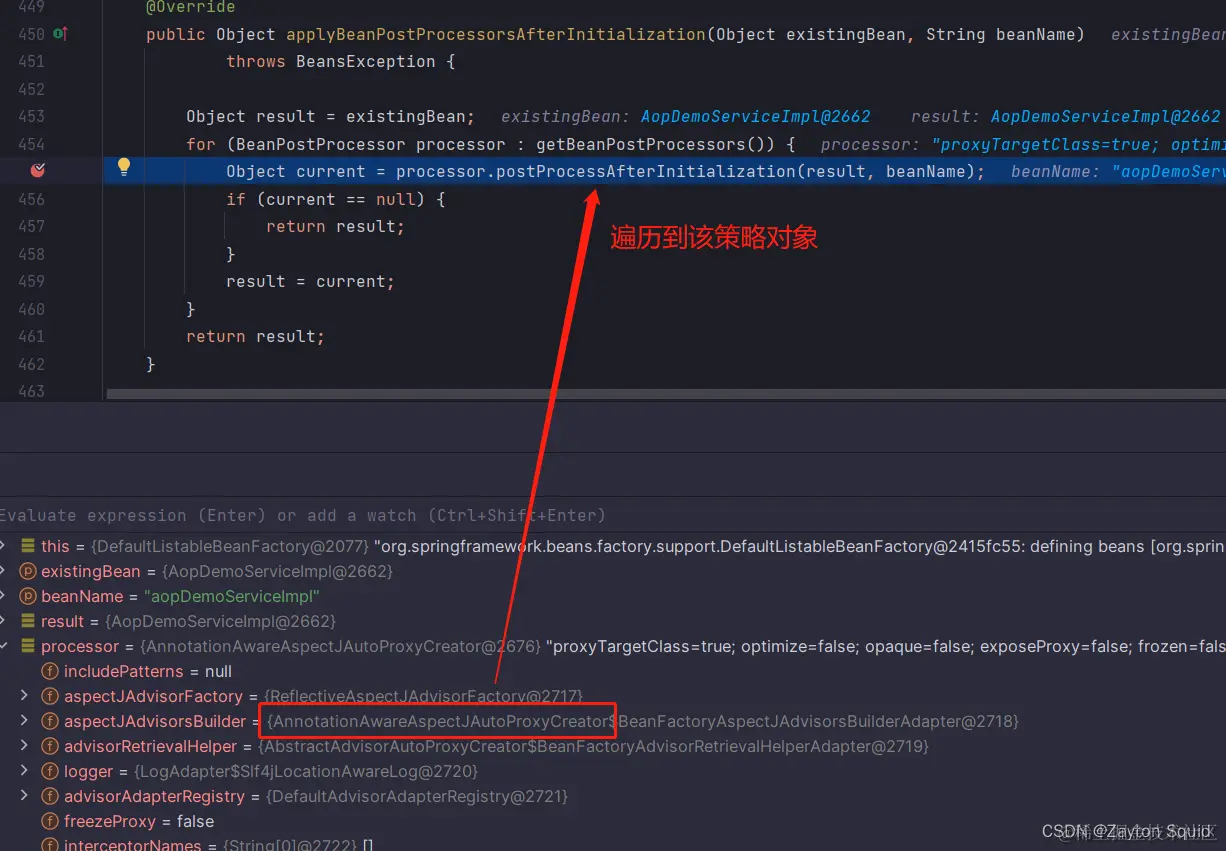Click 'result = current;' on line 459
Image resolution: width=1226 pixels, height=851 pixels.
[311, 281]
